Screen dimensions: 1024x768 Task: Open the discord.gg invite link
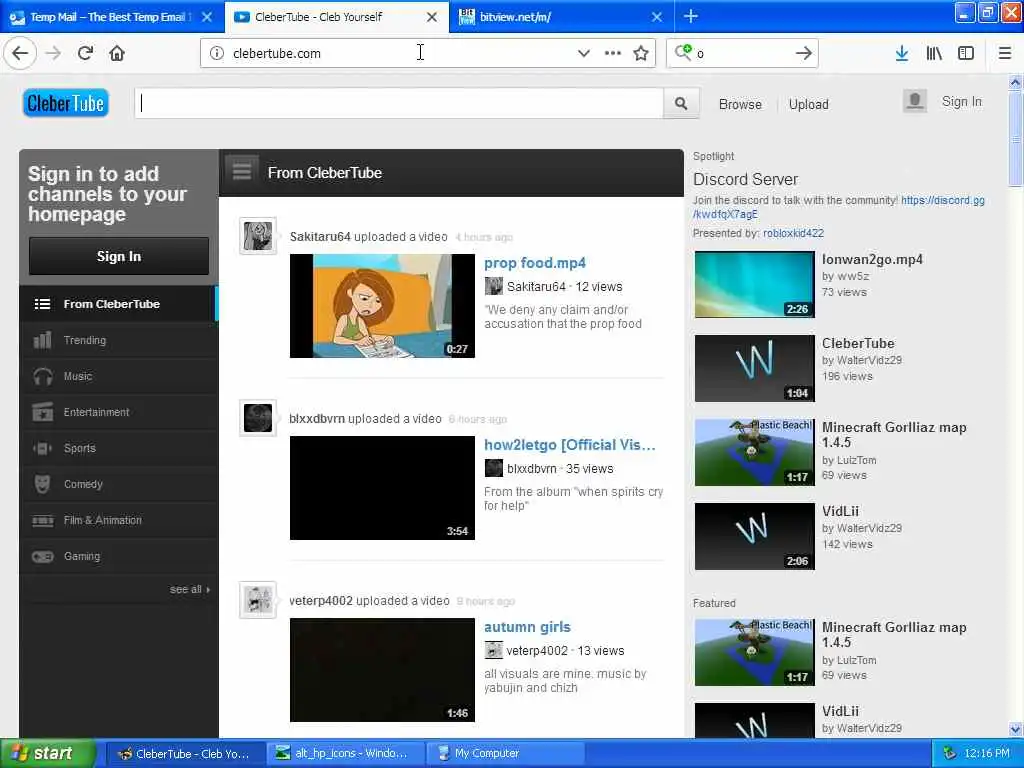click(839, 207)
